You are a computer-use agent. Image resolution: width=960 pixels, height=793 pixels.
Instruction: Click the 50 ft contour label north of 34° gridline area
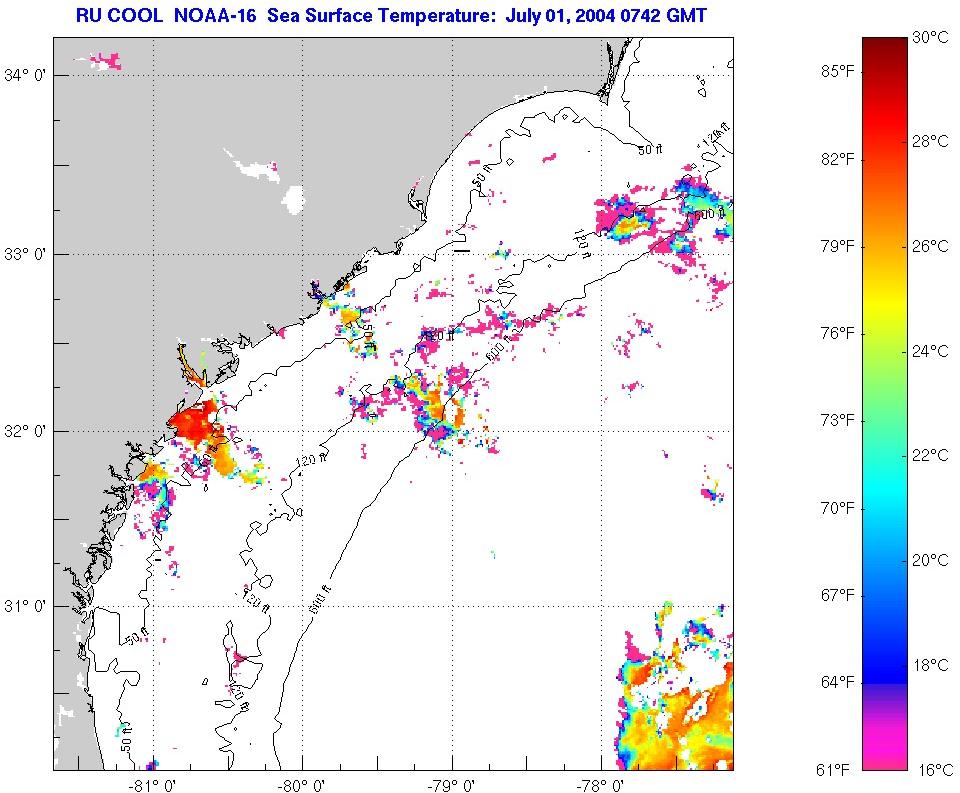650,149
